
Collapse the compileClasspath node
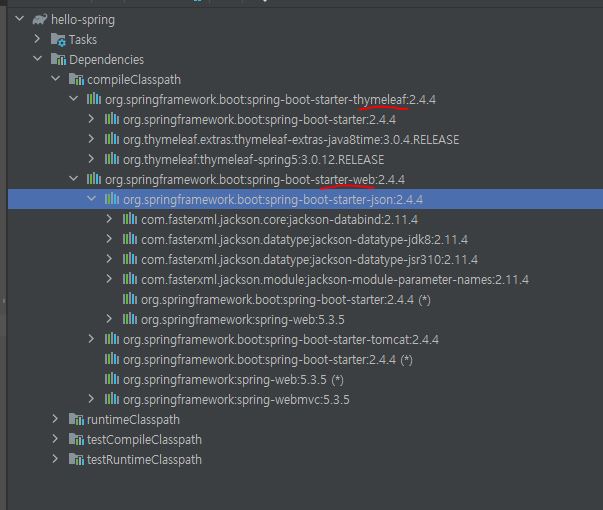(55, 78)
